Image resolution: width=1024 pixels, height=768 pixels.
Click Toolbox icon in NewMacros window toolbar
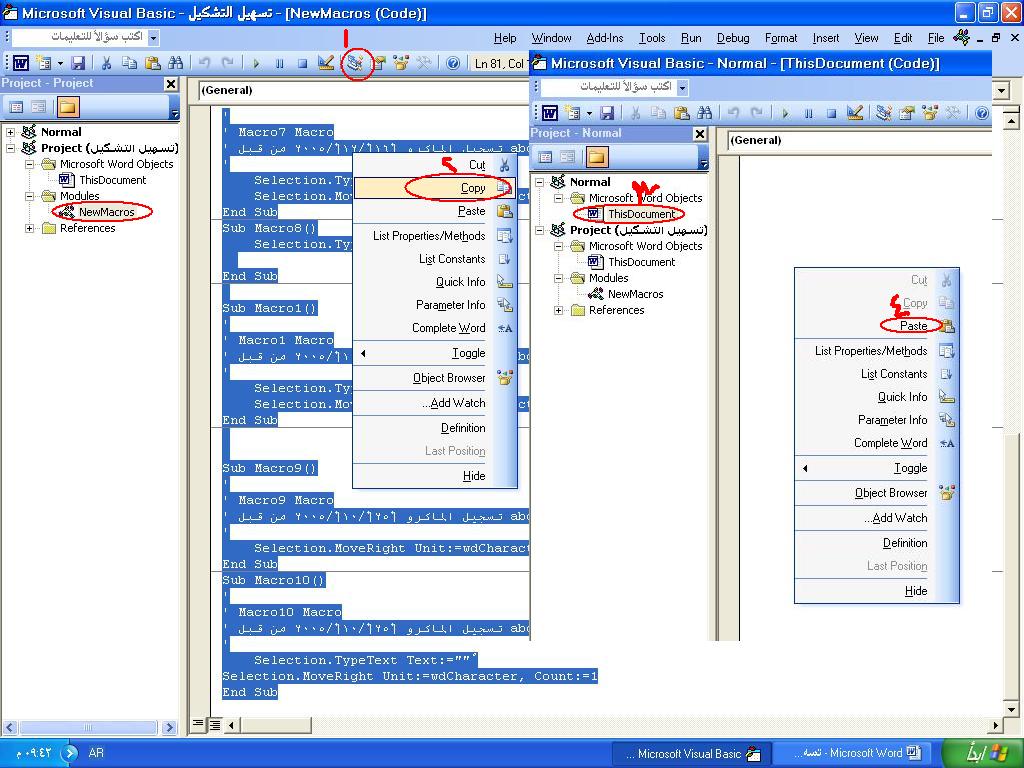424,63
